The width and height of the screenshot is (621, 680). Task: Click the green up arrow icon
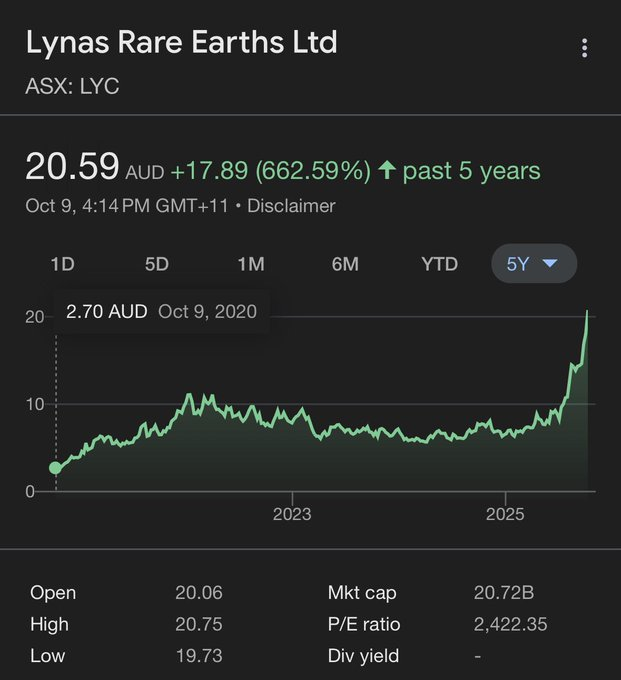[386, 170]
